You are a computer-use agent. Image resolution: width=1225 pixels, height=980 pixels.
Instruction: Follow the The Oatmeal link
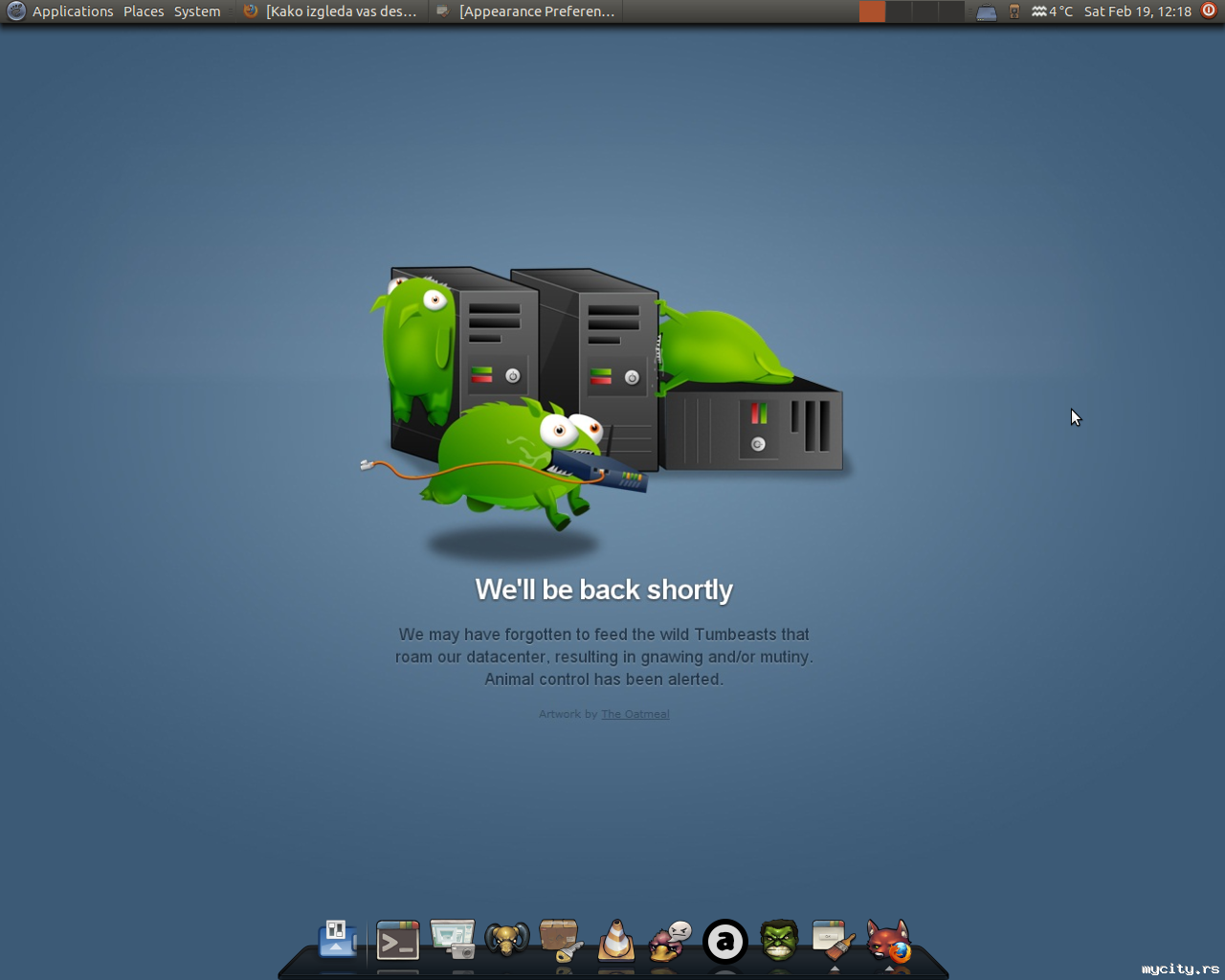pyautogui.click(x=635, y=714)
